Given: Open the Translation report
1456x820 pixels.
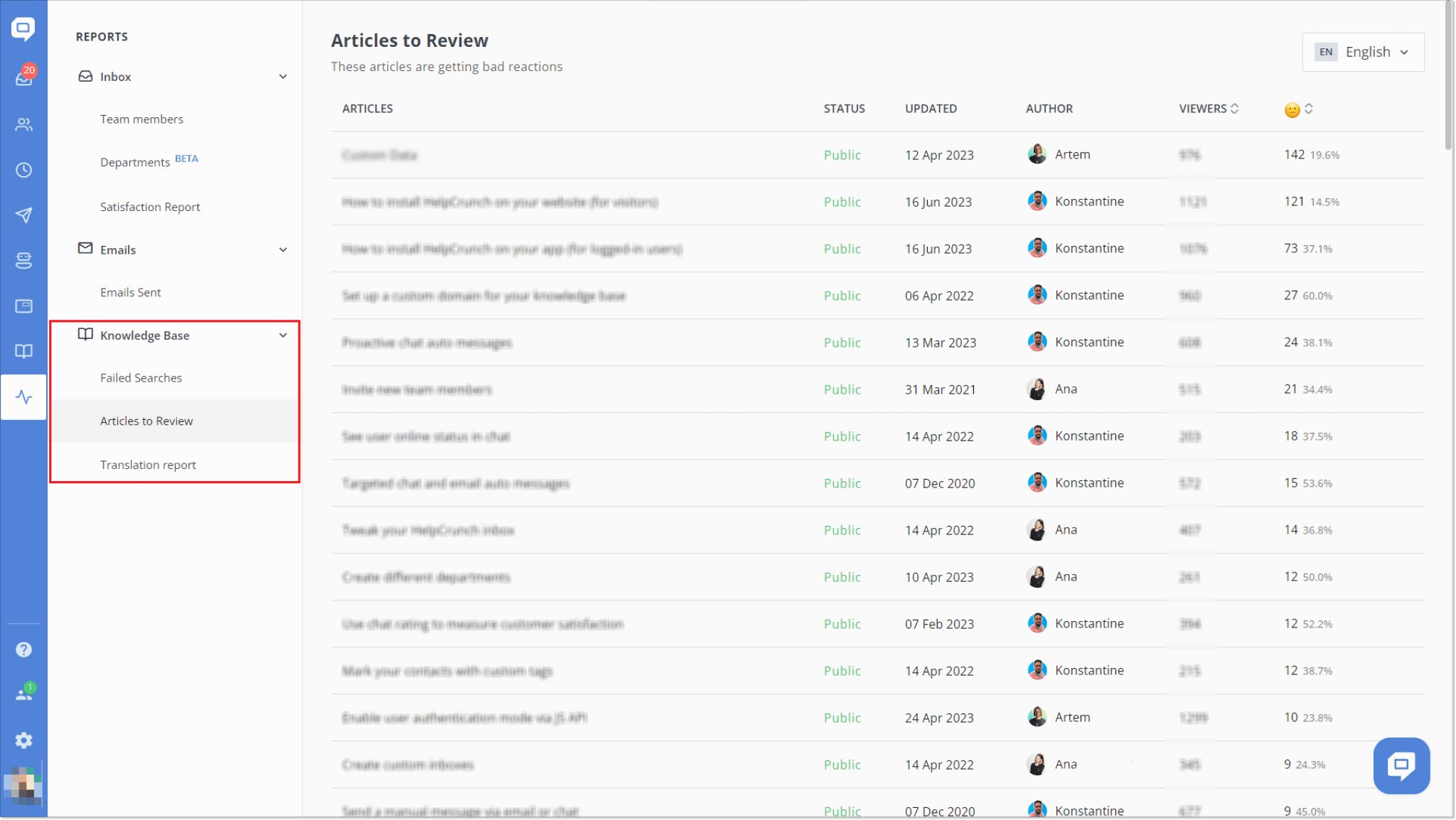Looking at the screenshot, I should click(x=148, y=464).
